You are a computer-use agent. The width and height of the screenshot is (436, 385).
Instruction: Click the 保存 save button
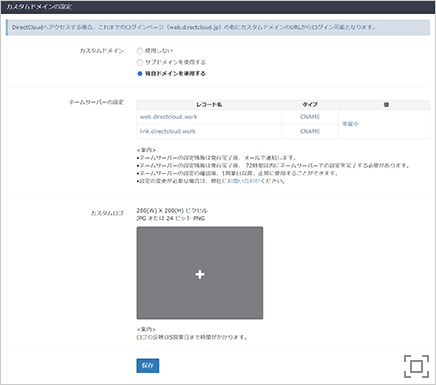point(148,365)
